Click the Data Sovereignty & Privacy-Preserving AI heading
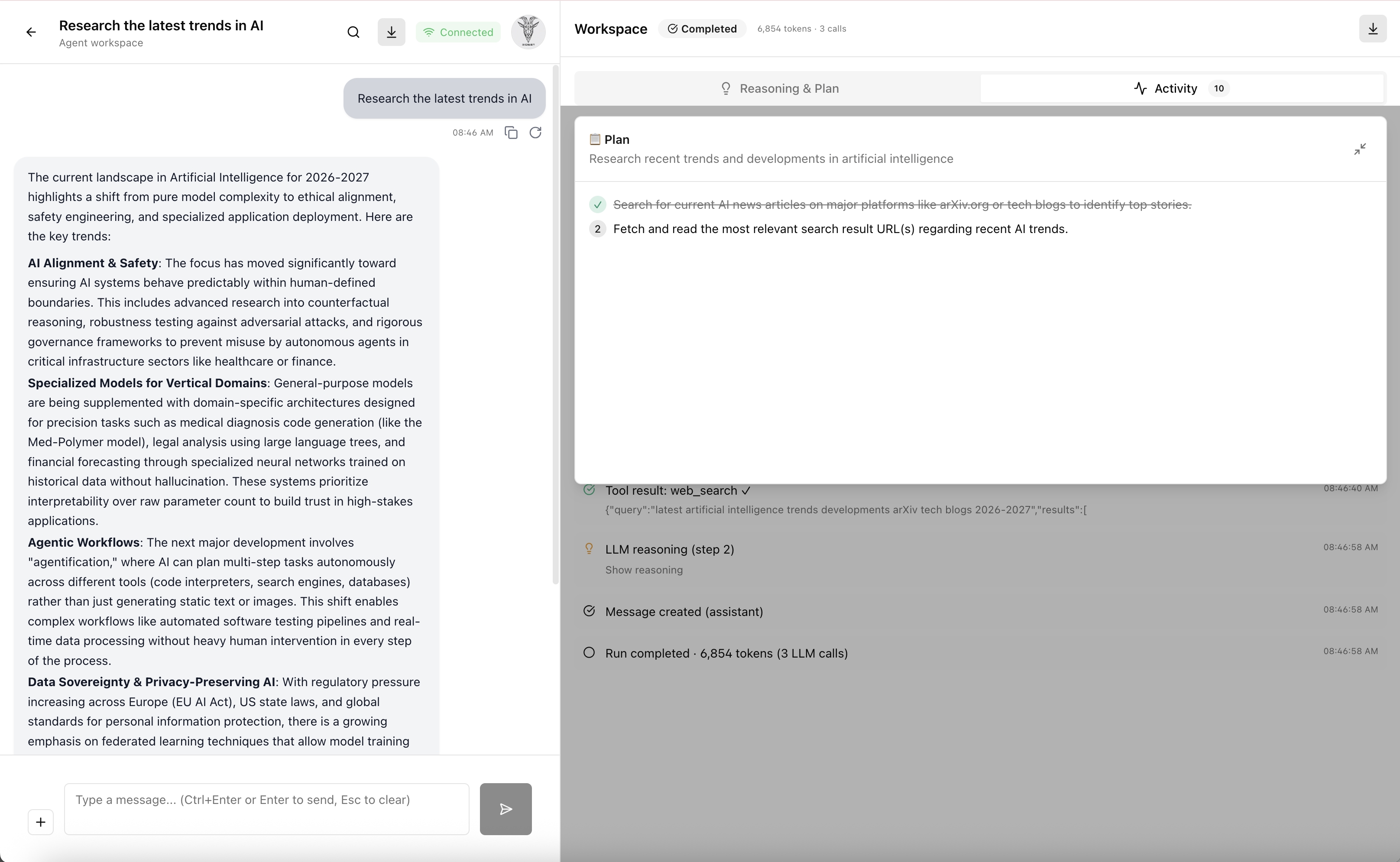The image size is (1400, 862). point(152,682)
